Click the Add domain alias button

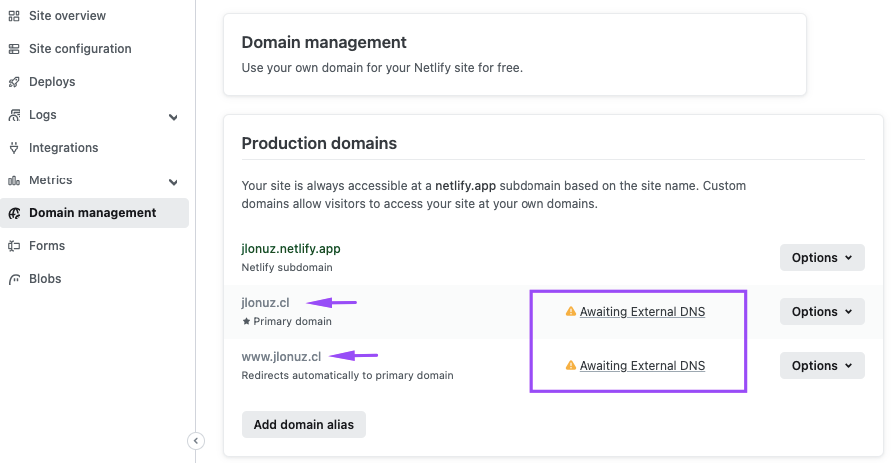(x=304, y=424)
